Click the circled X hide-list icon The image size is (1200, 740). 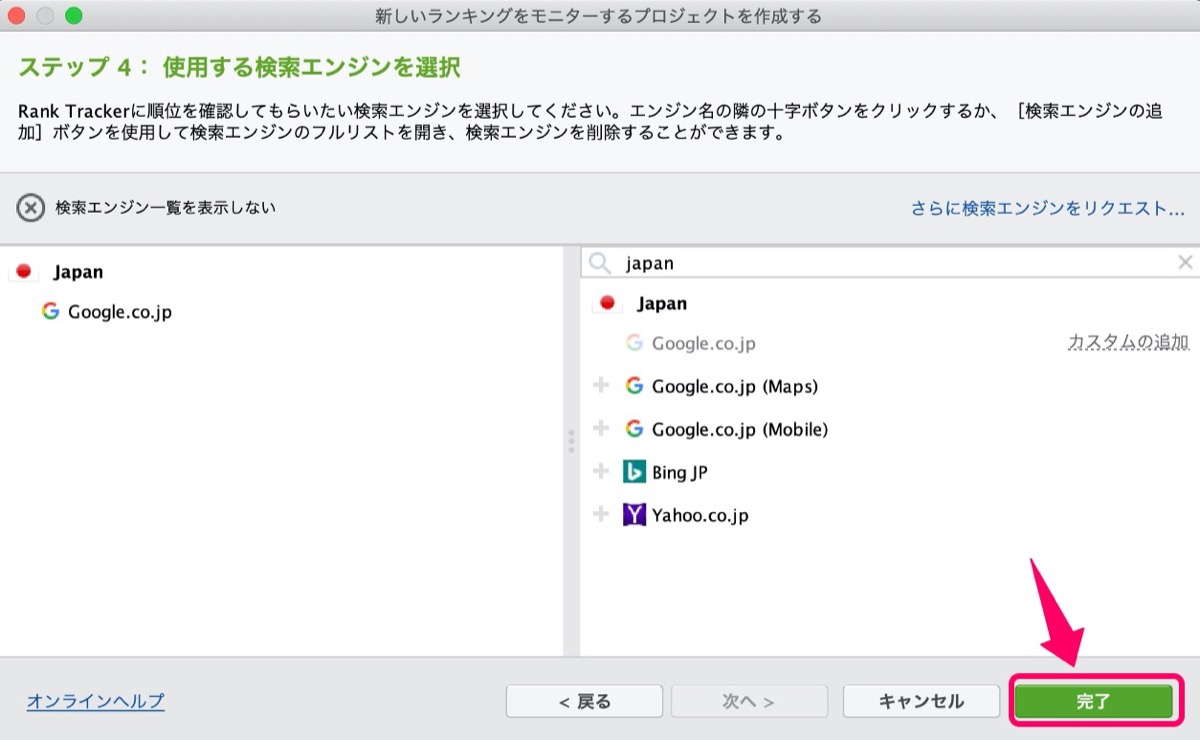click(x=31, y=208)
